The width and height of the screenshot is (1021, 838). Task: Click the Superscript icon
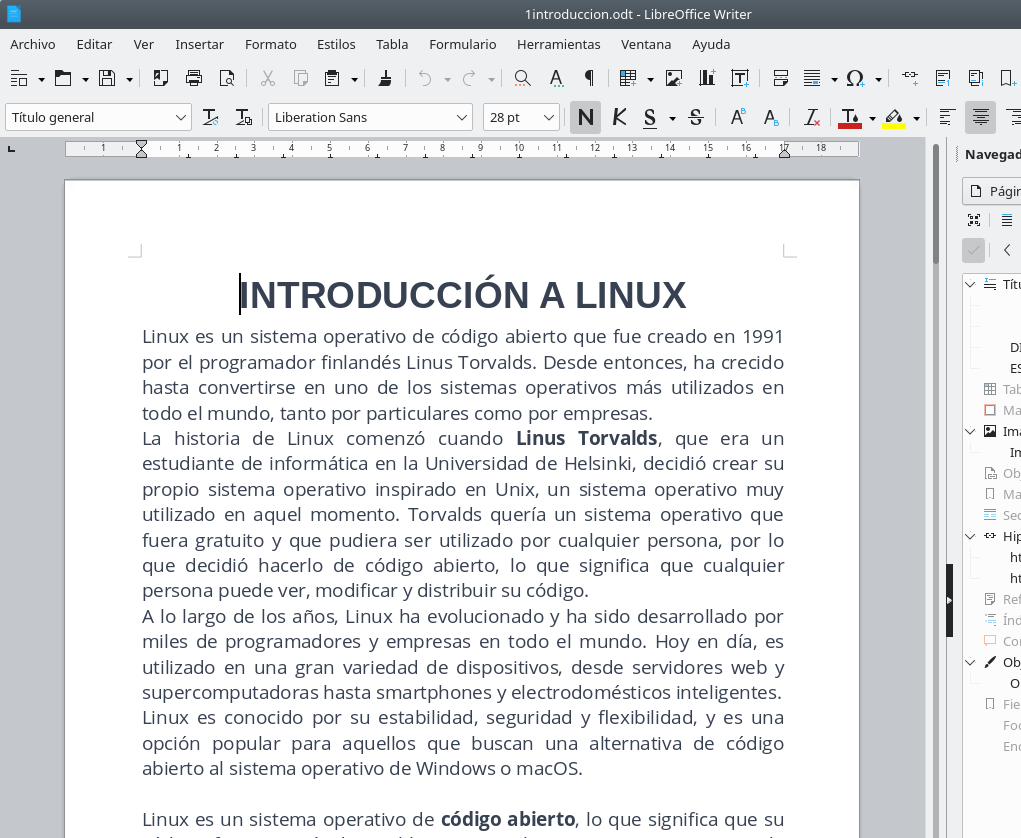[x=738, y=118]
